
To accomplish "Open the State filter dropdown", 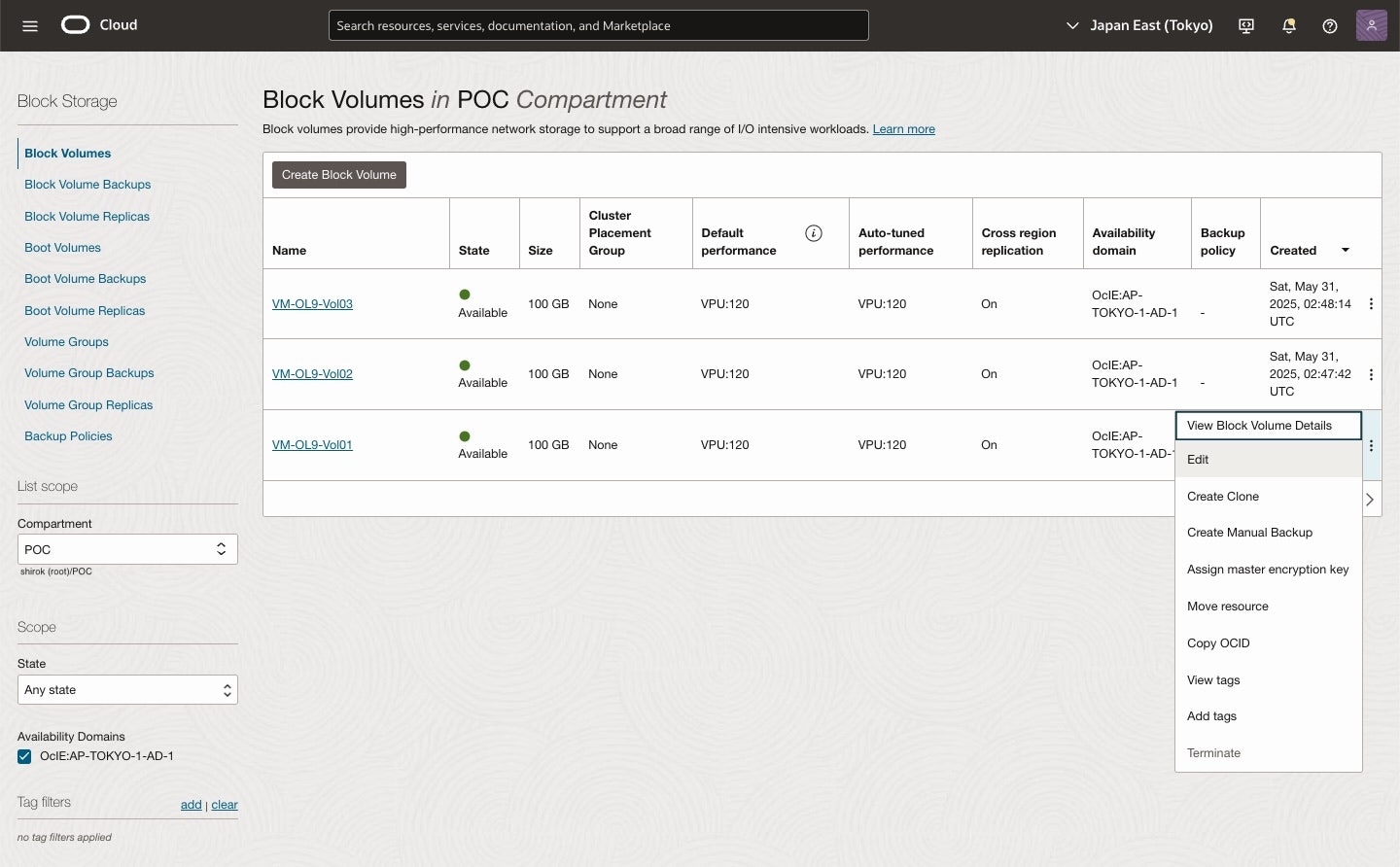I will pyautogui.click(x=127, y=690).
